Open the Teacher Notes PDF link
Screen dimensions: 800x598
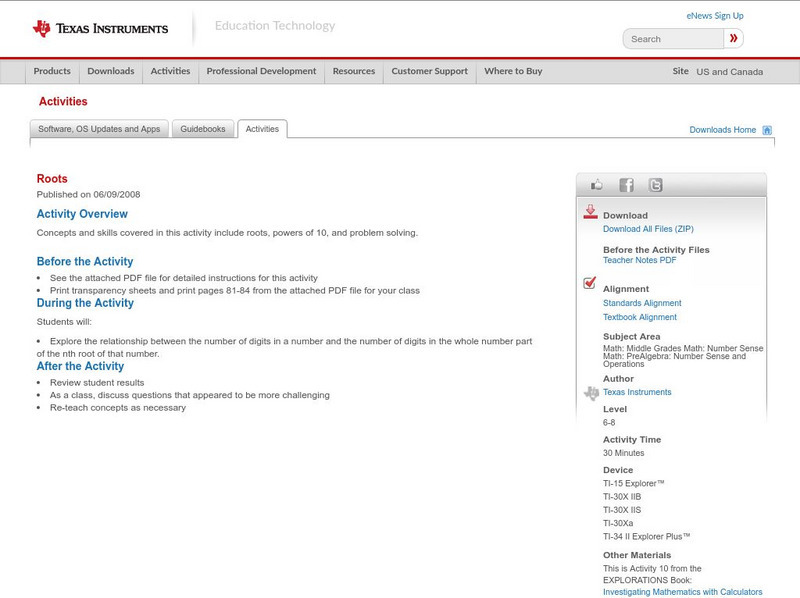(639, 260)
